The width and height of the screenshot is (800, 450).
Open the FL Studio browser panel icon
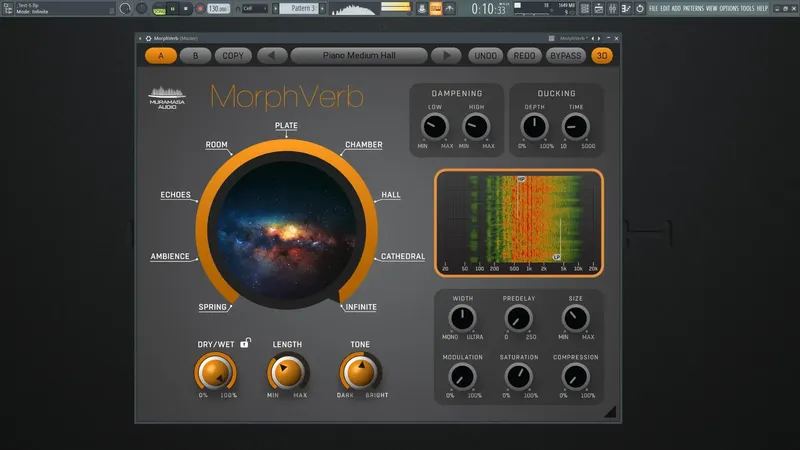tap(7, 8)
